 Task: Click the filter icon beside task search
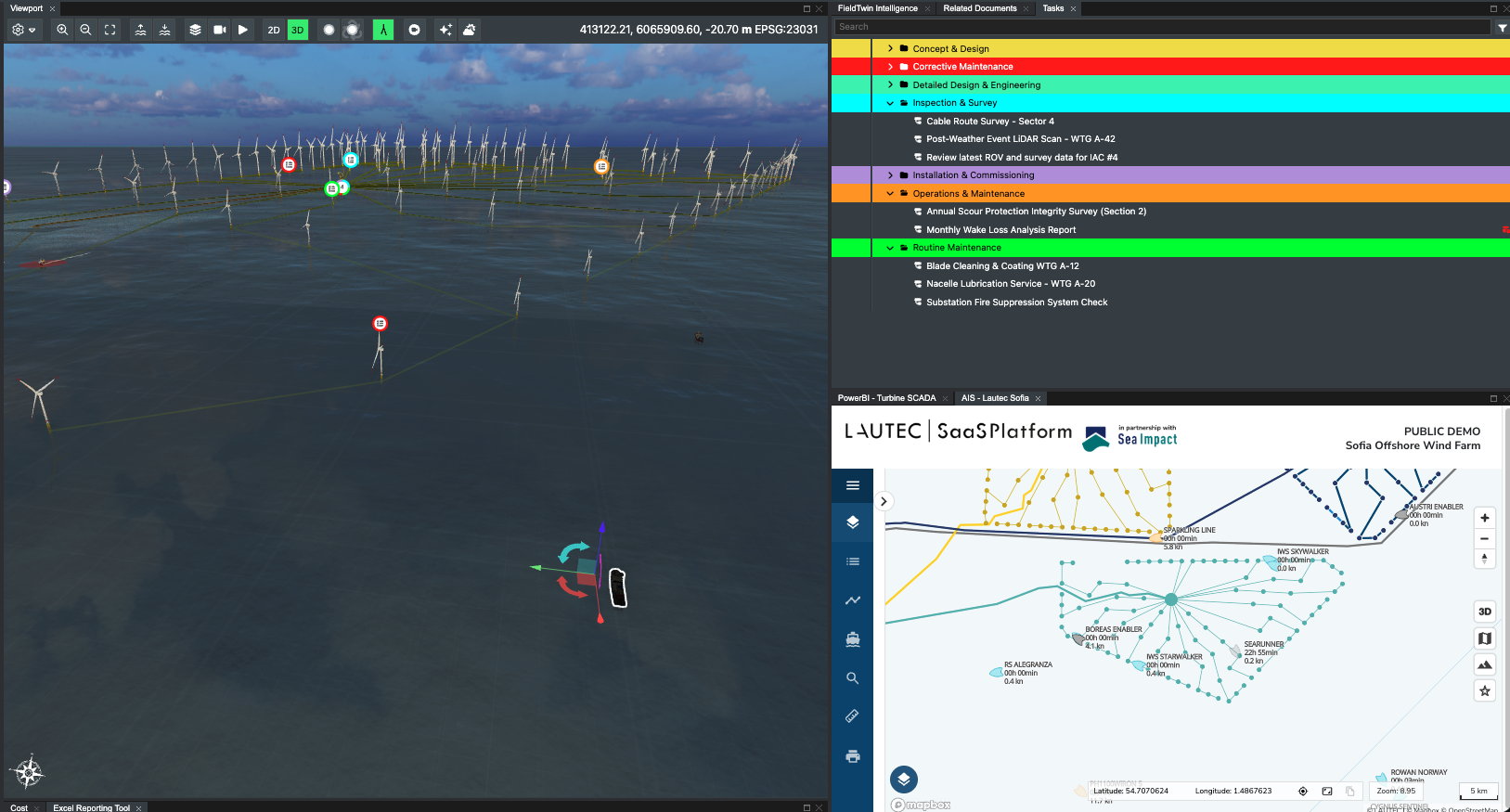point(1502,28)
